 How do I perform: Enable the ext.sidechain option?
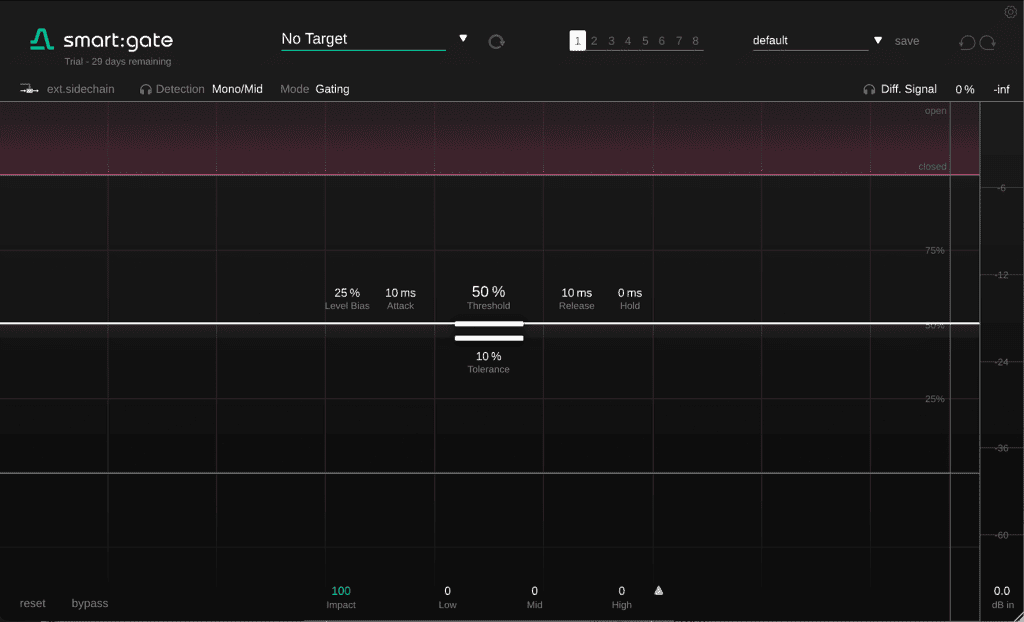(x=80, y=89)
